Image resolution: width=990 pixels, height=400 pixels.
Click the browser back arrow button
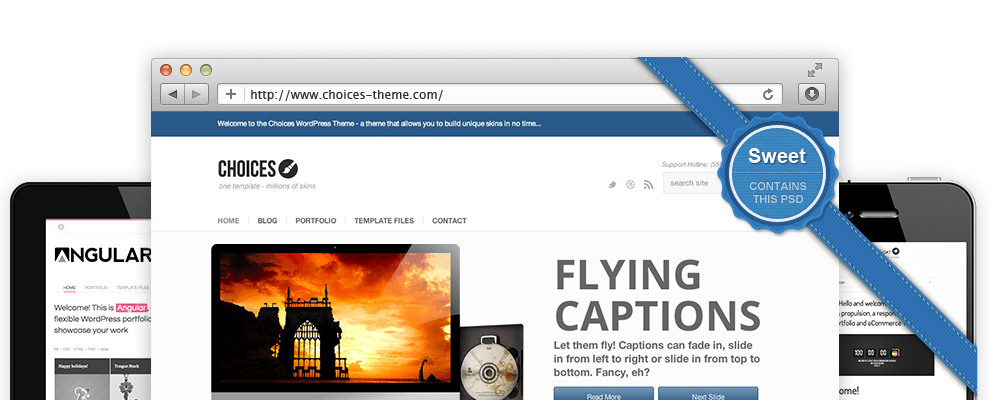172,94
